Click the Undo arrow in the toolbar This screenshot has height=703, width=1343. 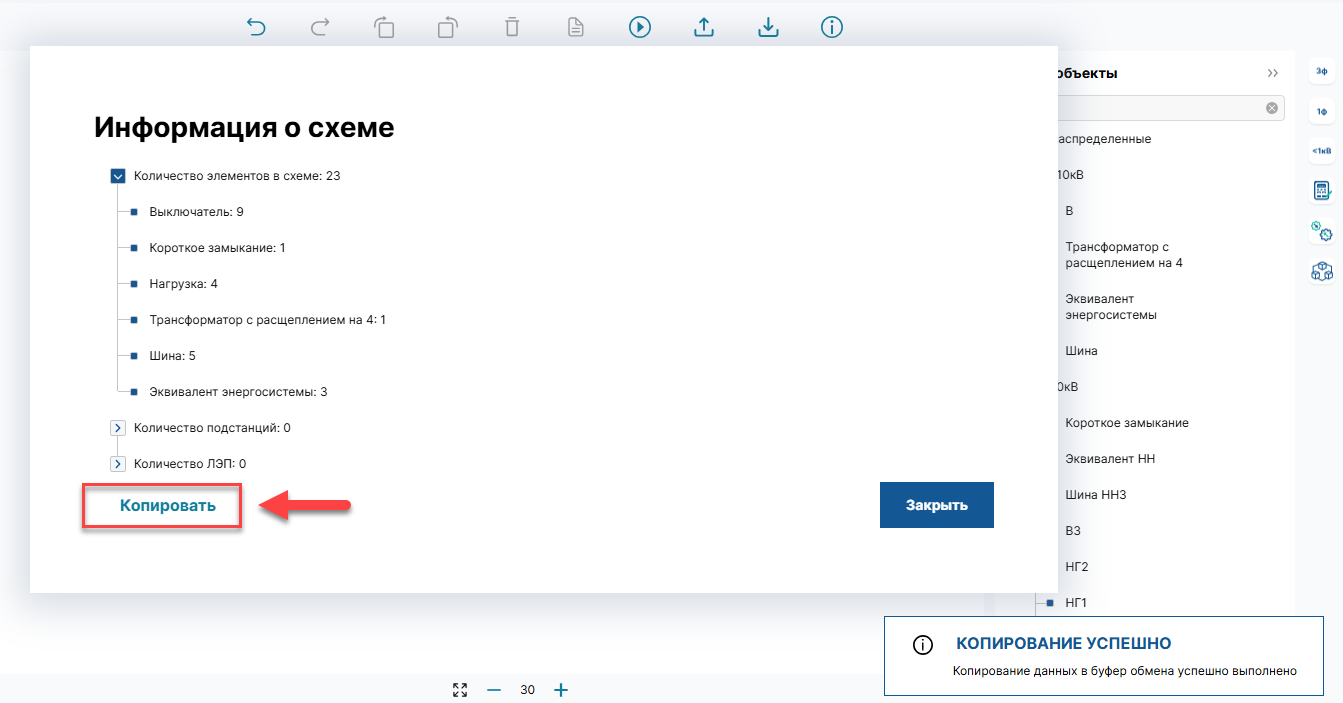click(257, 27)
